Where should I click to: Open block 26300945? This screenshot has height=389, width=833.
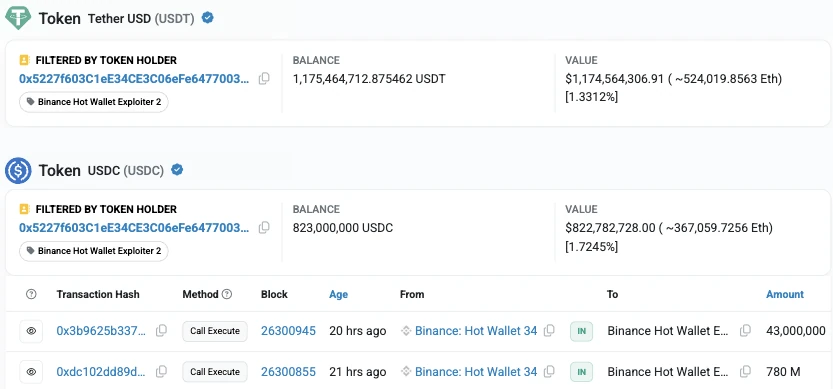click(288, 331)
